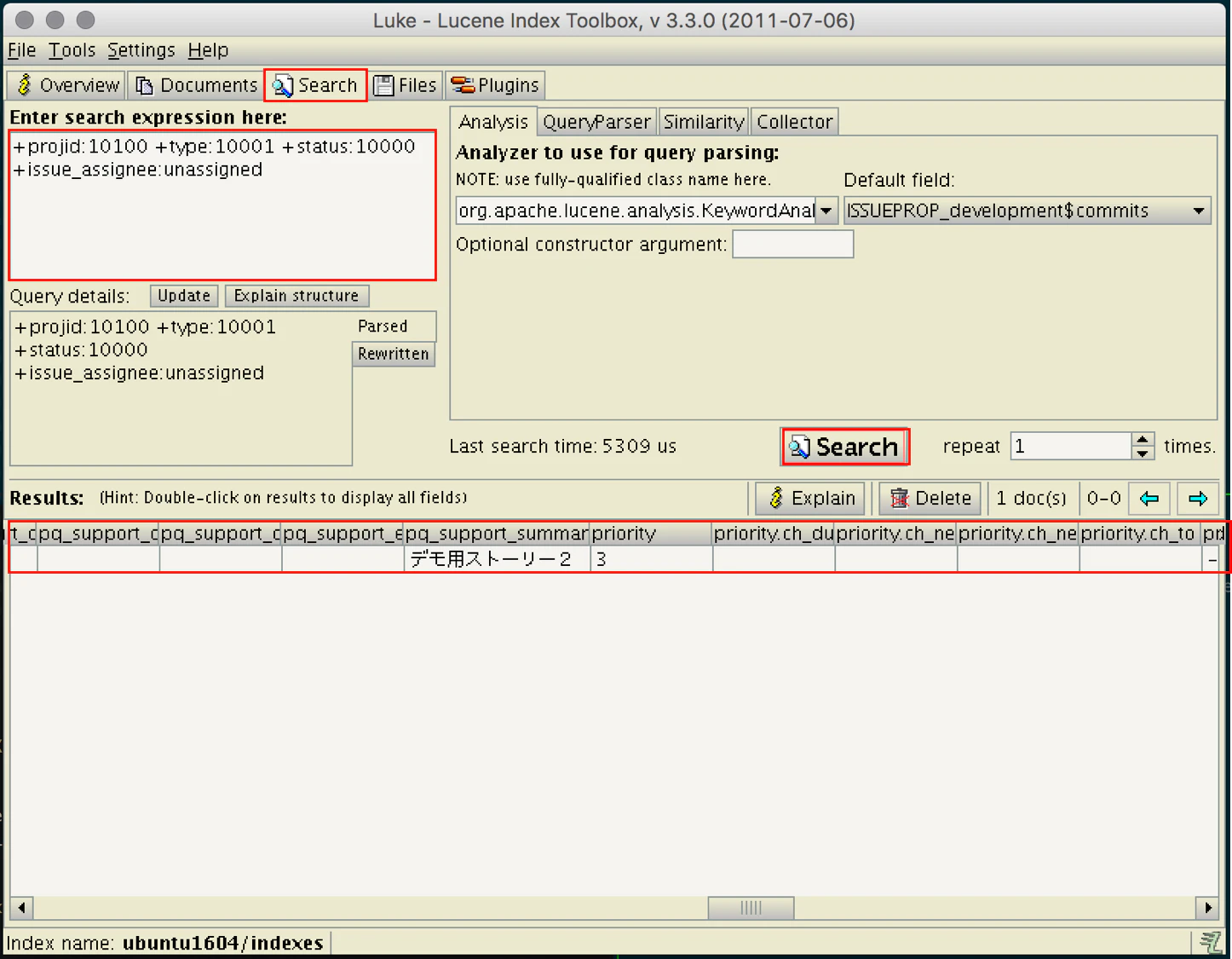Open the Files tab
The height and width of the screenshot is (959, 1232).
click(406, 85)
